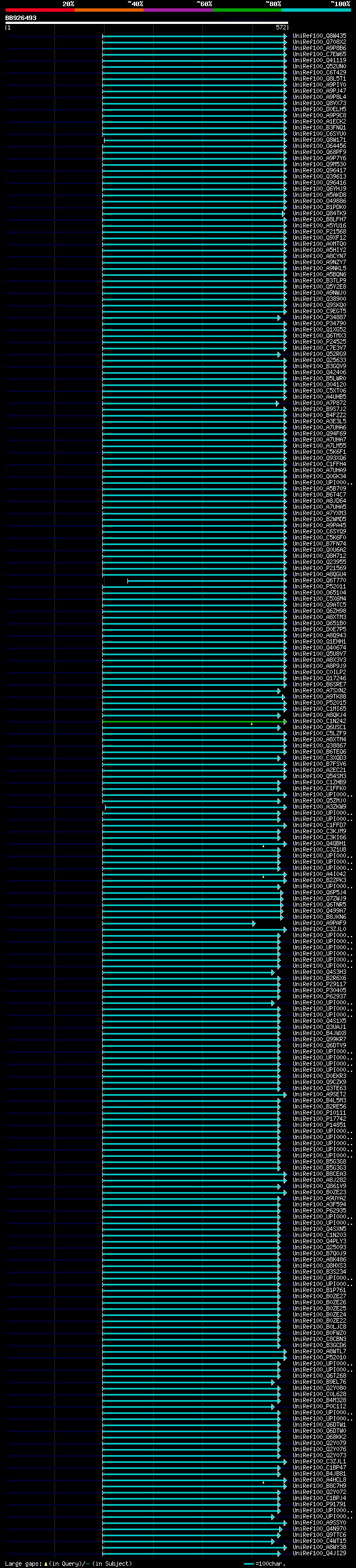Select label UniRef100_C1N242
This screenshot has width=356, height=1568.
[319, 721]
